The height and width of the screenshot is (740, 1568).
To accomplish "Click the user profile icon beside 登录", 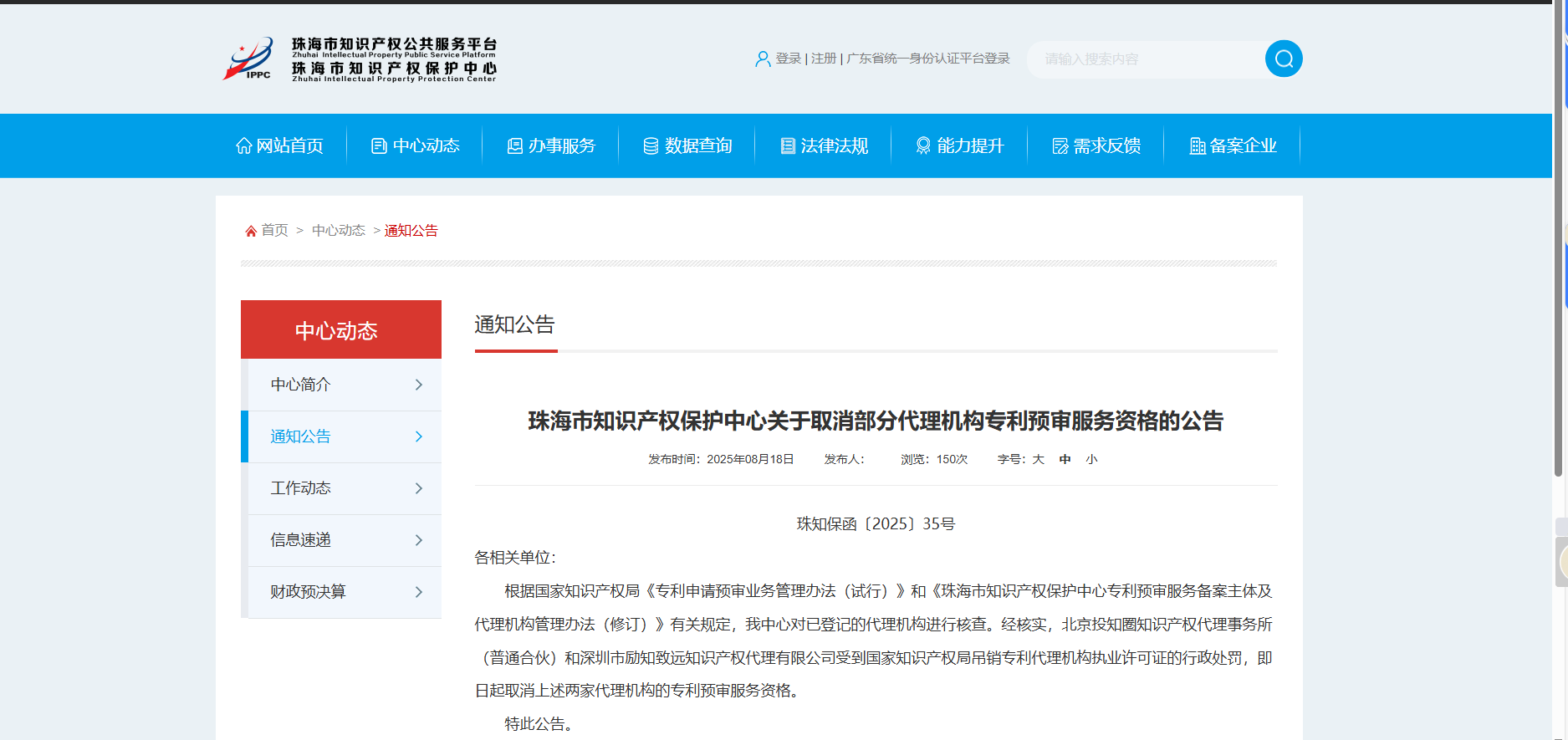I will point(762,59).
